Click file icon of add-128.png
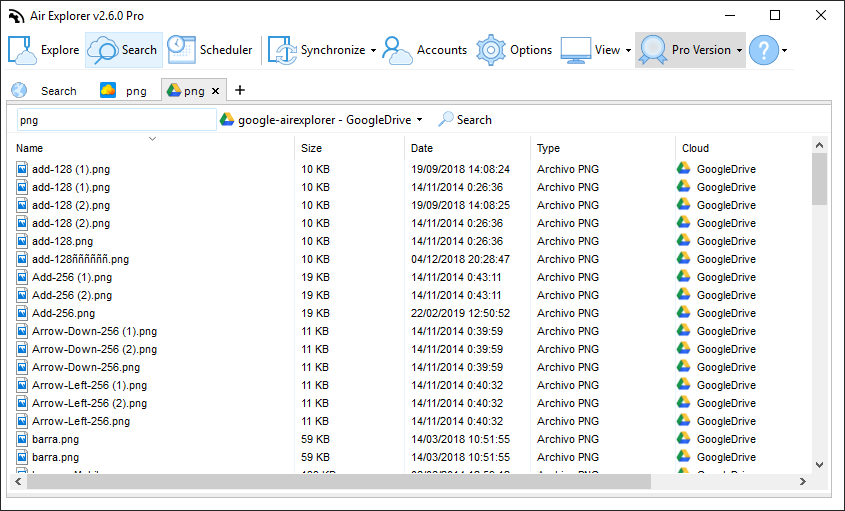 [x=22, y=241]
